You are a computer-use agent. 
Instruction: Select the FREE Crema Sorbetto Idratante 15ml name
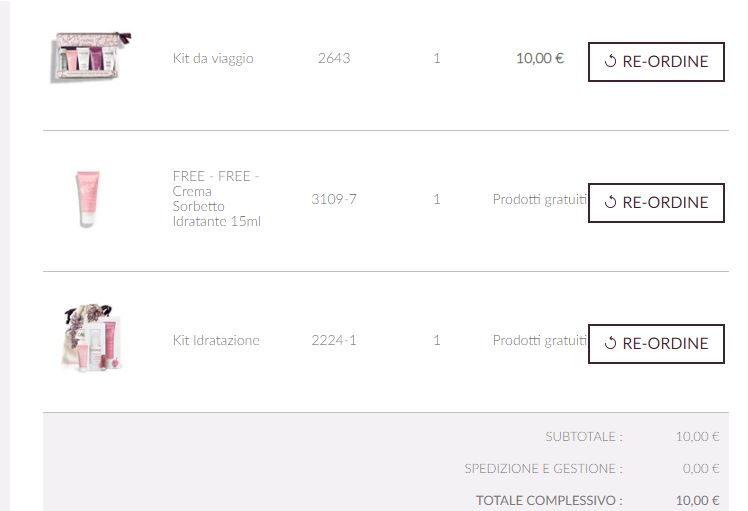[216, 199]
